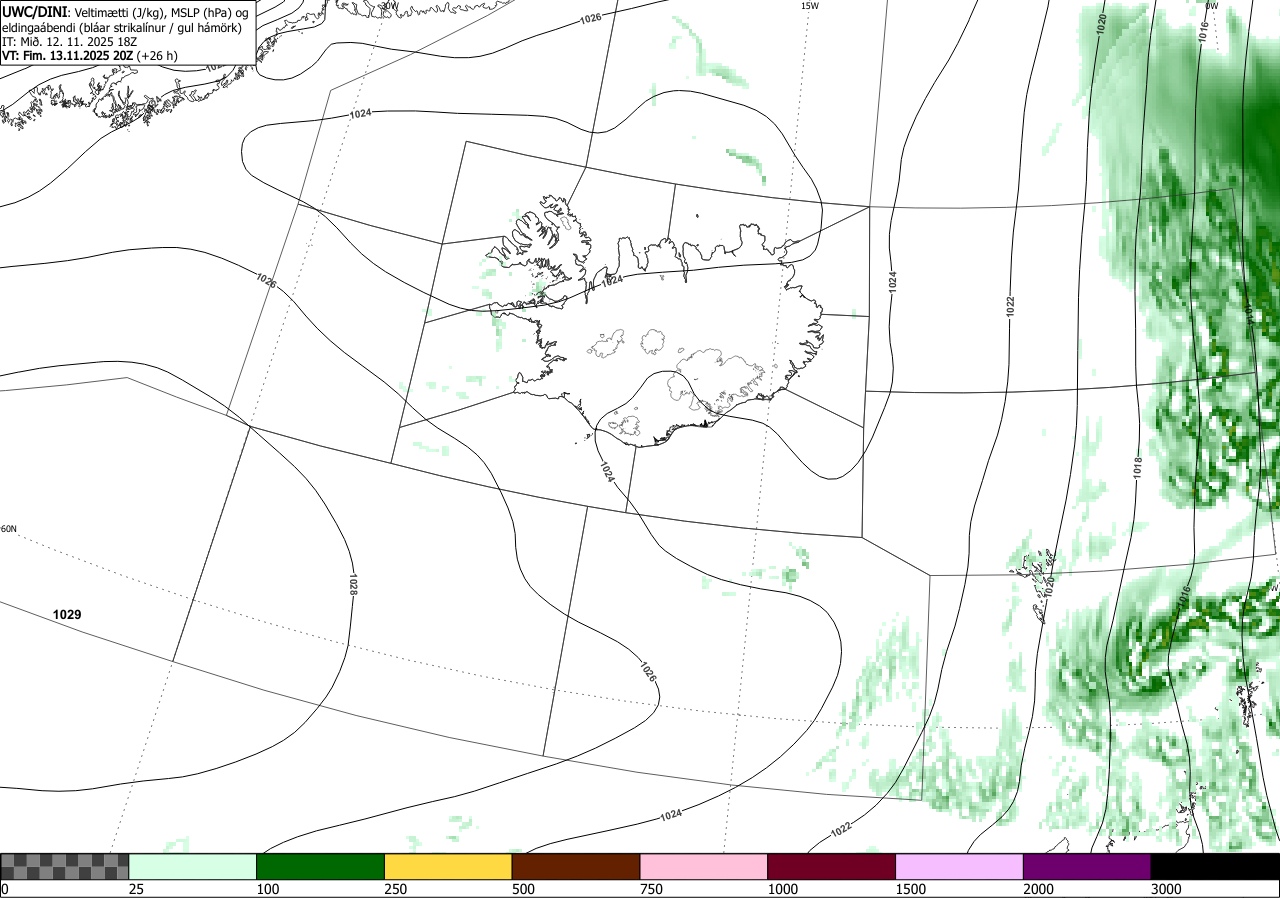Click the "3000" legend scale value

1166,889
